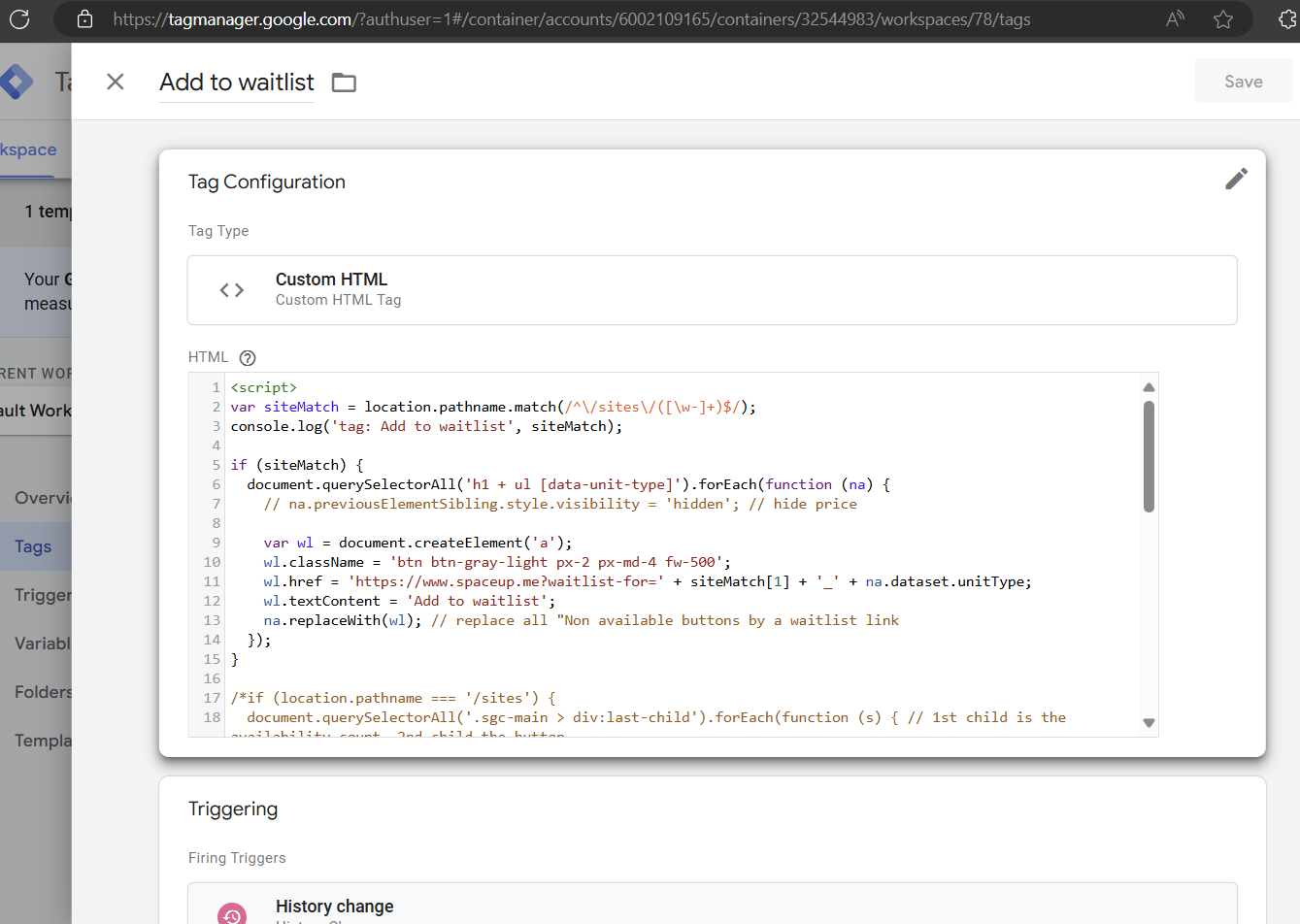Open Folders in the left sidebar

(43, 692)
